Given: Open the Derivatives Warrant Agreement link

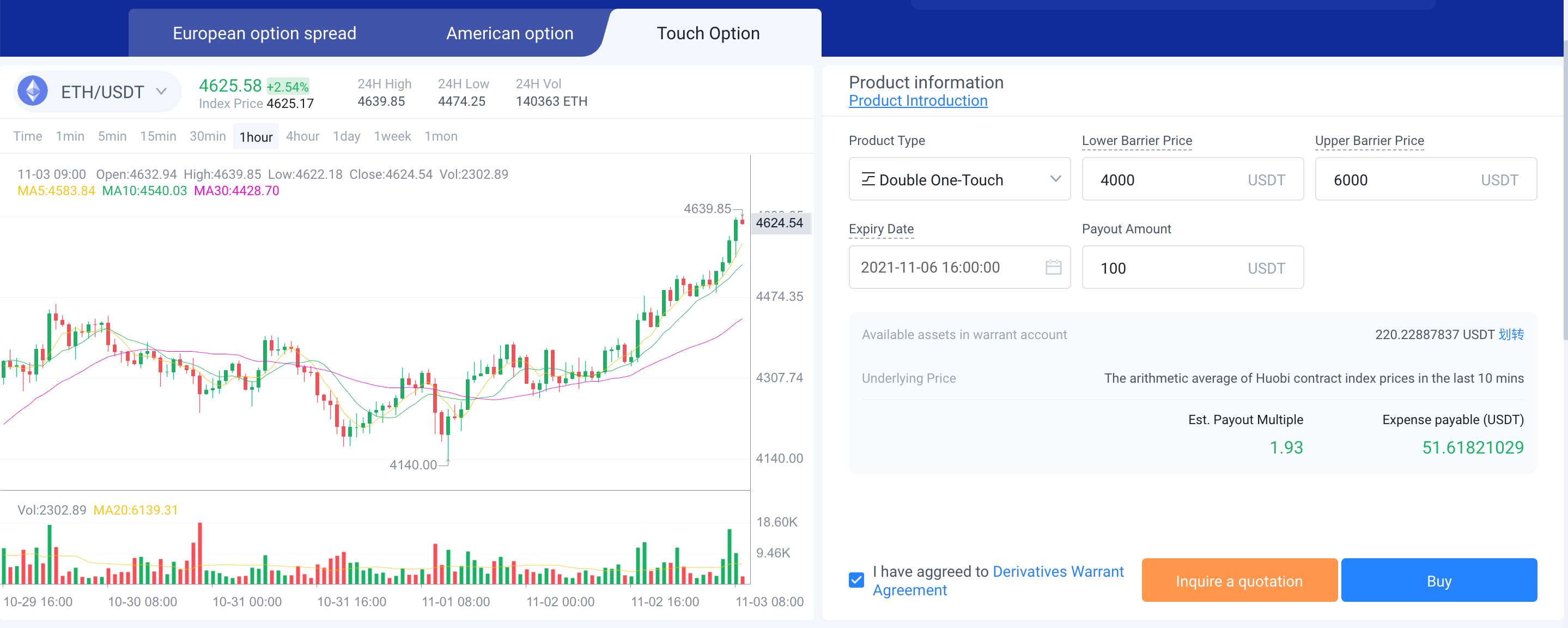Looking at the screenshot, I should tap(1058, 572).
